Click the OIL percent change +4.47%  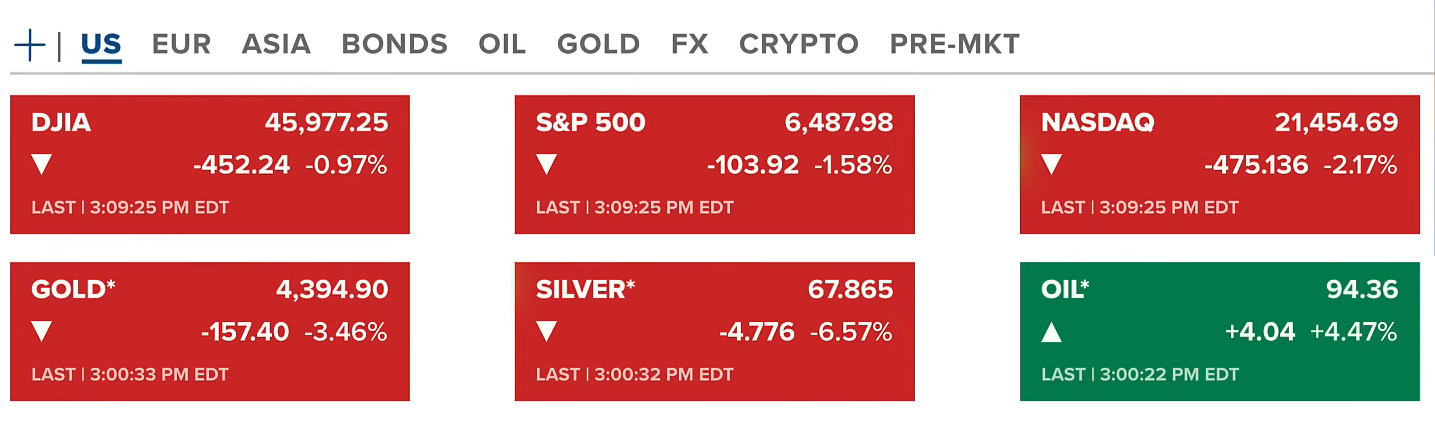pyautogui.click(x=1354, y=332)
